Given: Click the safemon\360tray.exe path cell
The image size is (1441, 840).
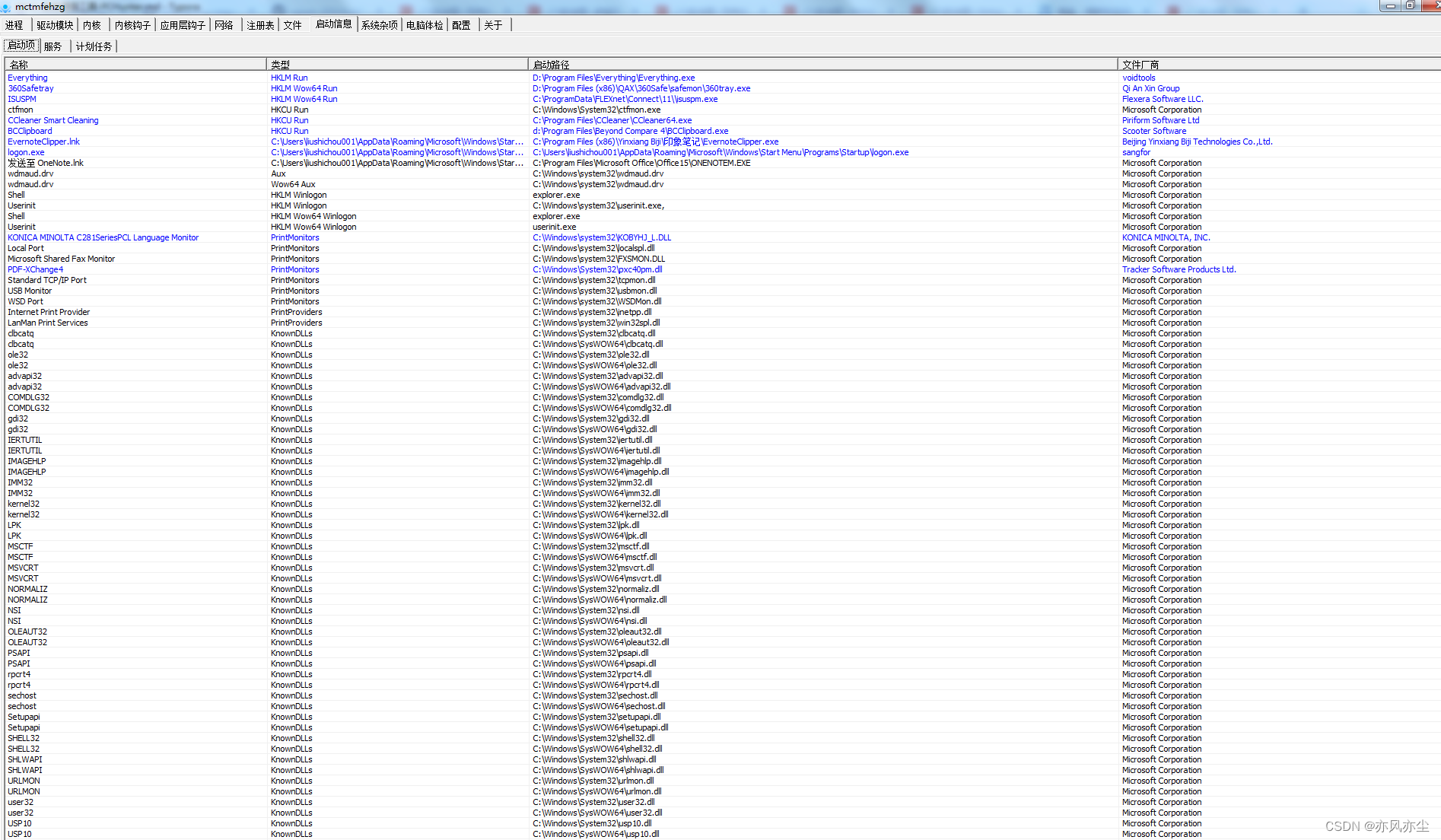Looking at the screenshot, I should [641, 88].
